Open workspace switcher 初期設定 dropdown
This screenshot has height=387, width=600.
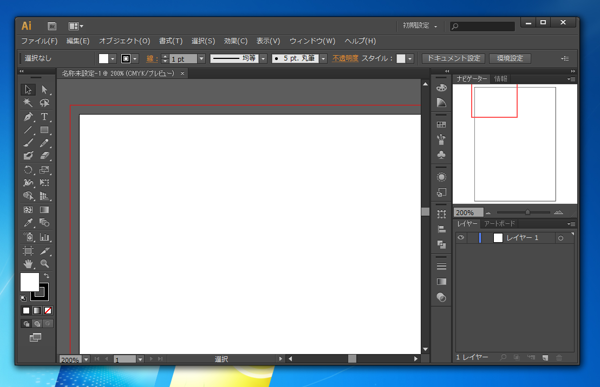tap(419, 26)
